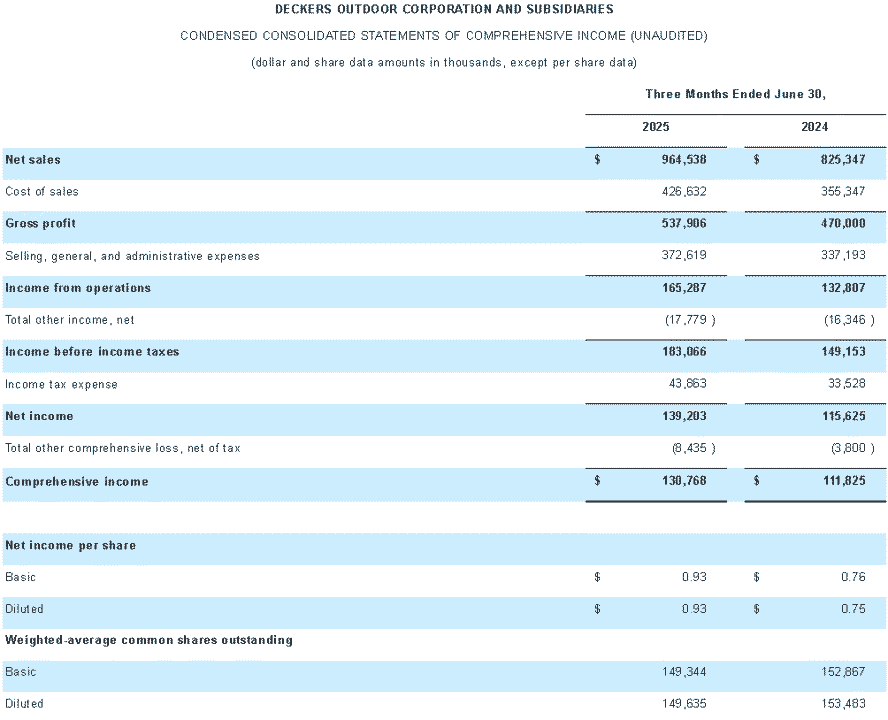Click pre-tax income value 149,153

click(x=843, y=352)
